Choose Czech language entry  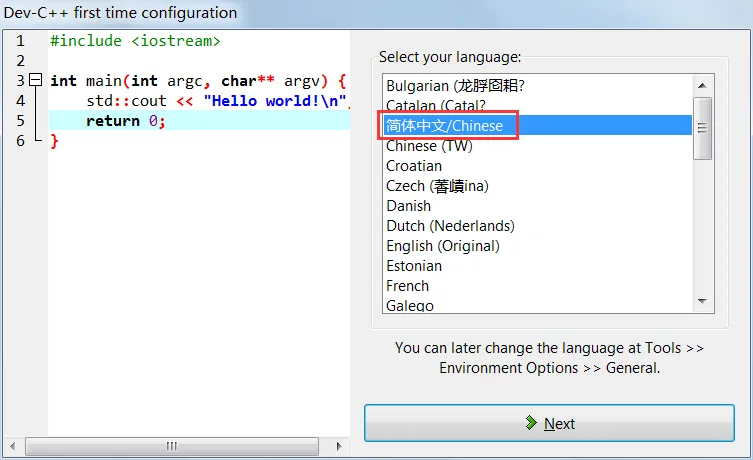click(537, 186)
